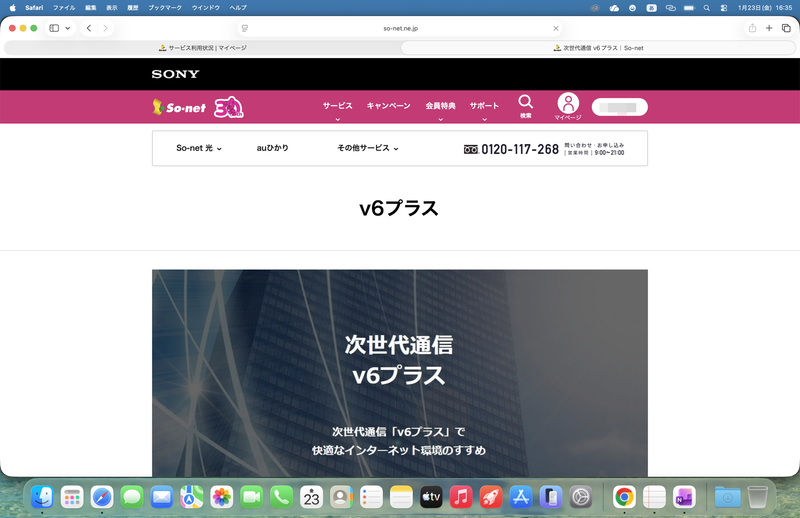Expand the So-net 光 dropdown
The width and height of the screenshot is (800, 518).
199,148
